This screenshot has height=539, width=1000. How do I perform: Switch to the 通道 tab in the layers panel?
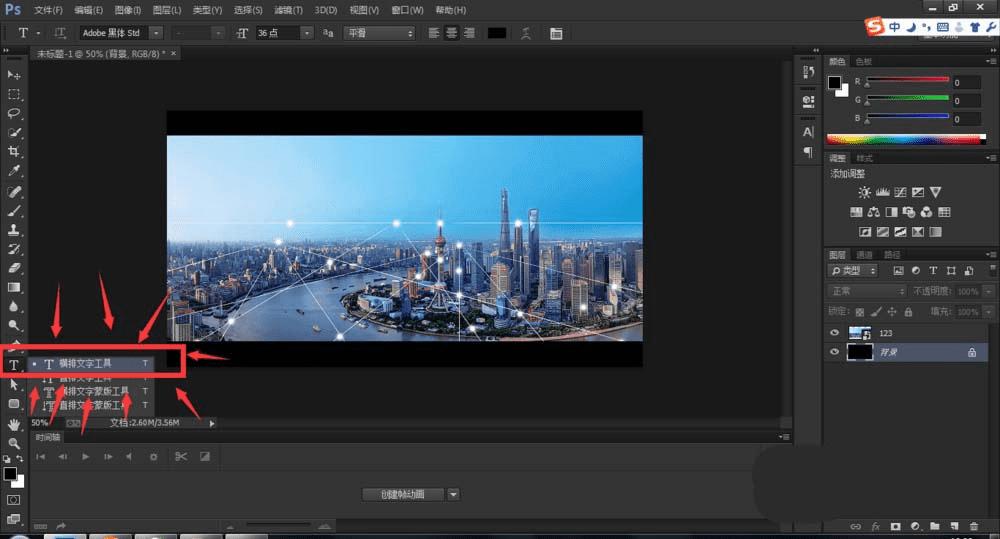point(864,255)
